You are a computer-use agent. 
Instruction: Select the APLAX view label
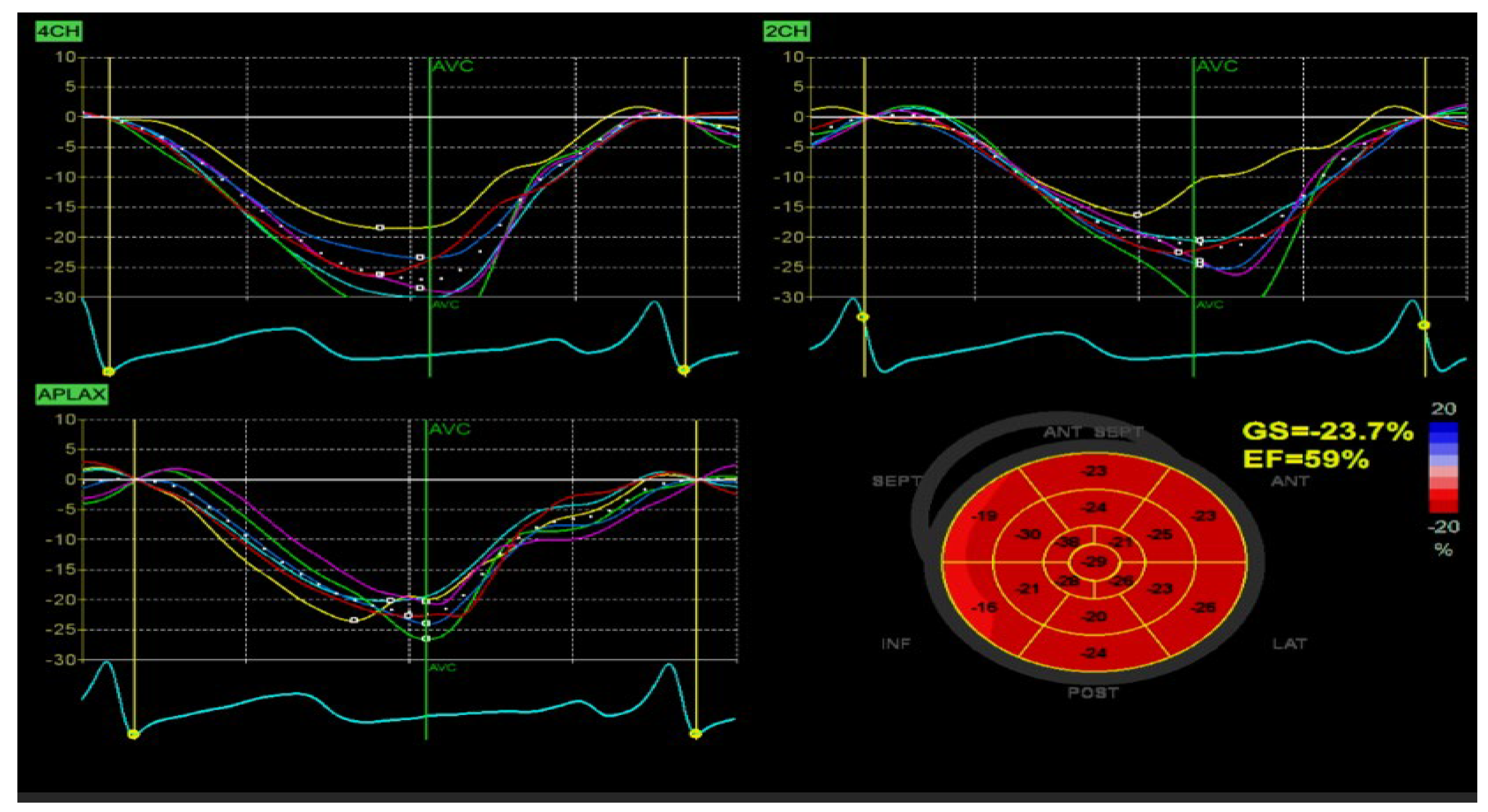click(x=72, y=394)
